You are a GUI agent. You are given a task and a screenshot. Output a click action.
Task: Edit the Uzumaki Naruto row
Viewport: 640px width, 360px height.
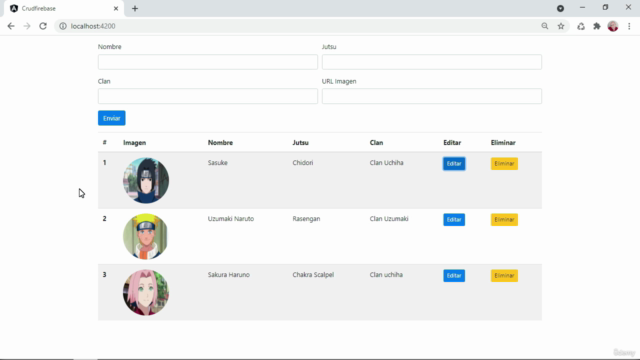(454, 220)
